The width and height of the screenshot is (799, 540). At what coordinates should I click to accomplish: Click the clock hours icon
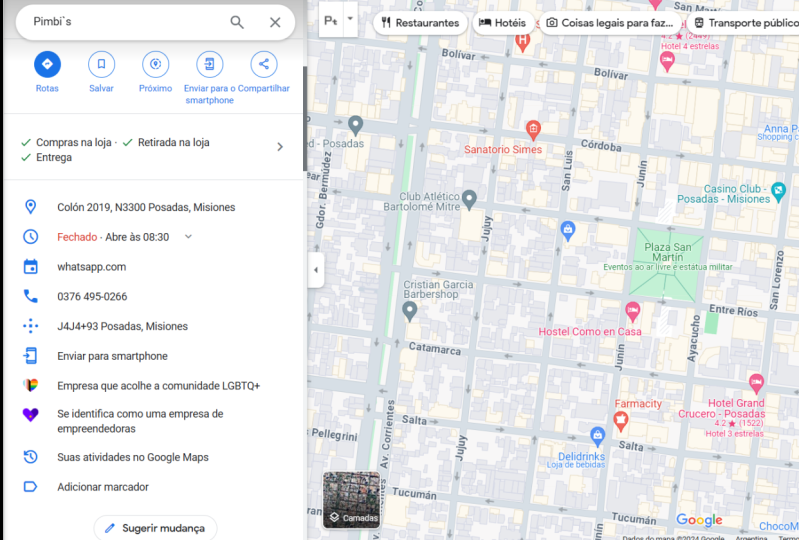[x=31, y=236]
